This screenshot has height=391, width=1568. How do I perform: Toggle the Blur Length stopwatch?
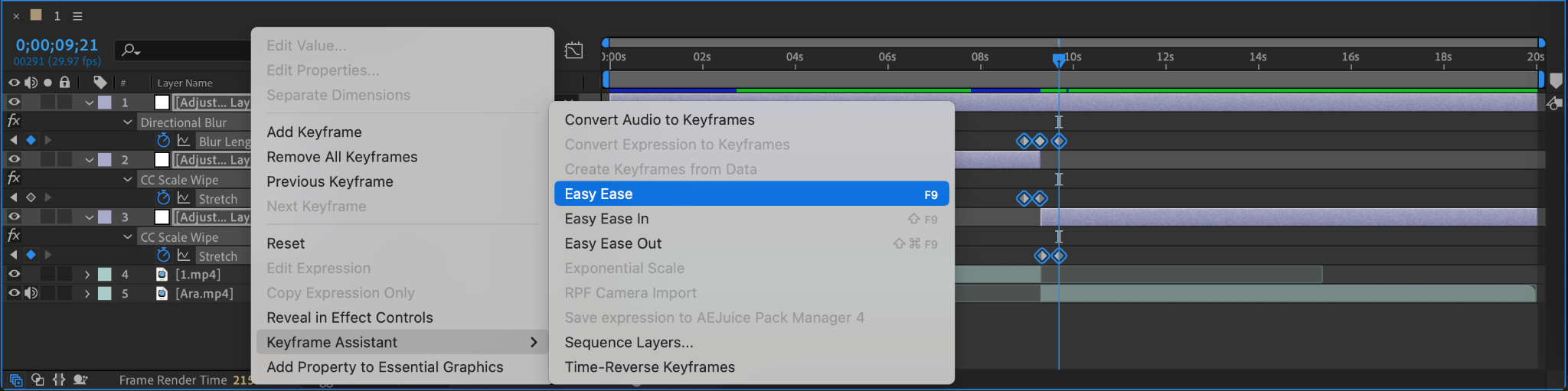pos(163,141)
